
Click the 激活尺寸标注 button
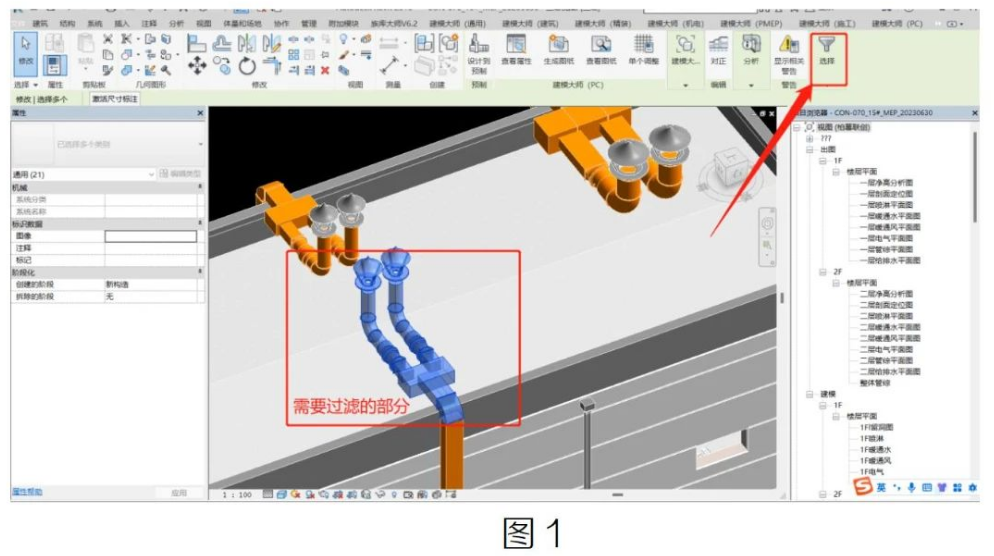115,99
